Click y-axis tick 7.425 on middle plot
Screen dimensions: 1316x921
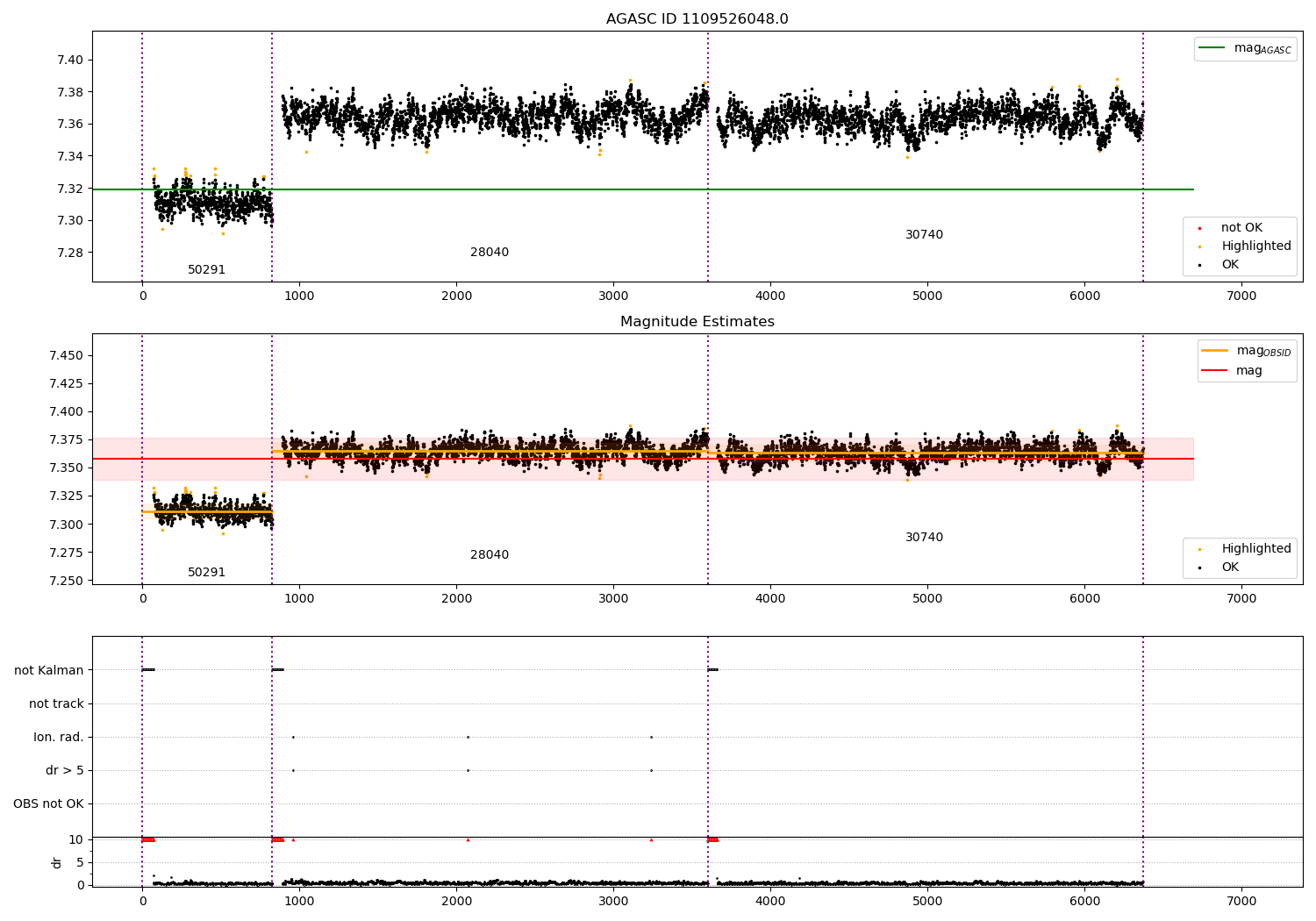click(x=67, y=383)
